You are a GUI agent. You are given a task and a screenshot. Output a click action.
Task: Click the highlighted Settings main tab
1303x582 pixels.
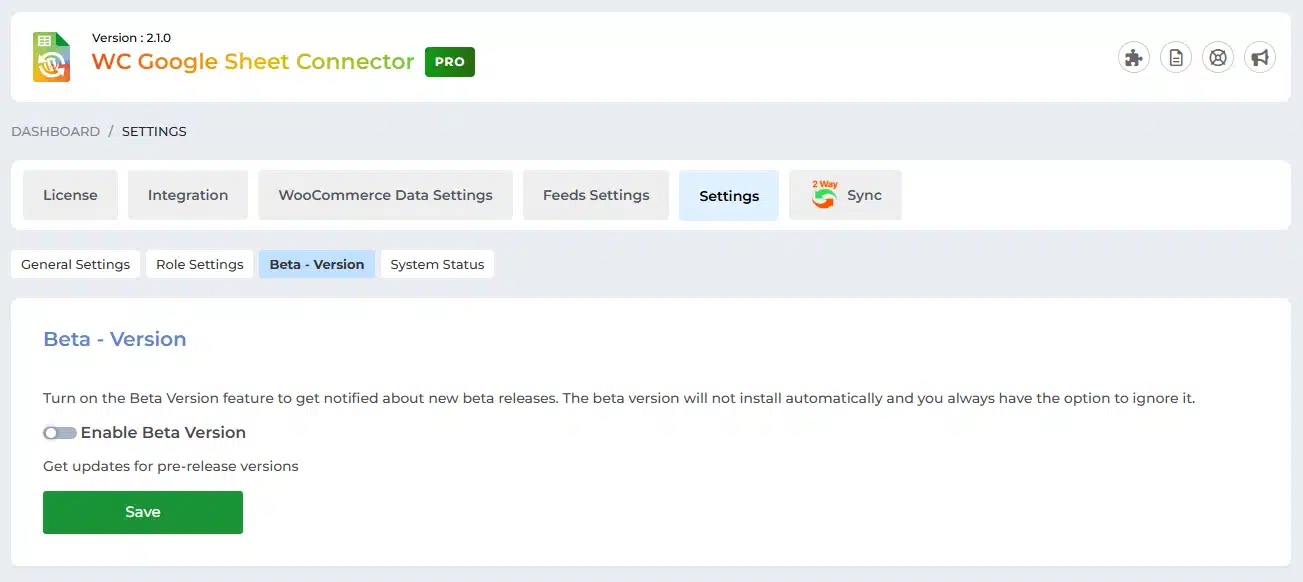tap(729, 196)
